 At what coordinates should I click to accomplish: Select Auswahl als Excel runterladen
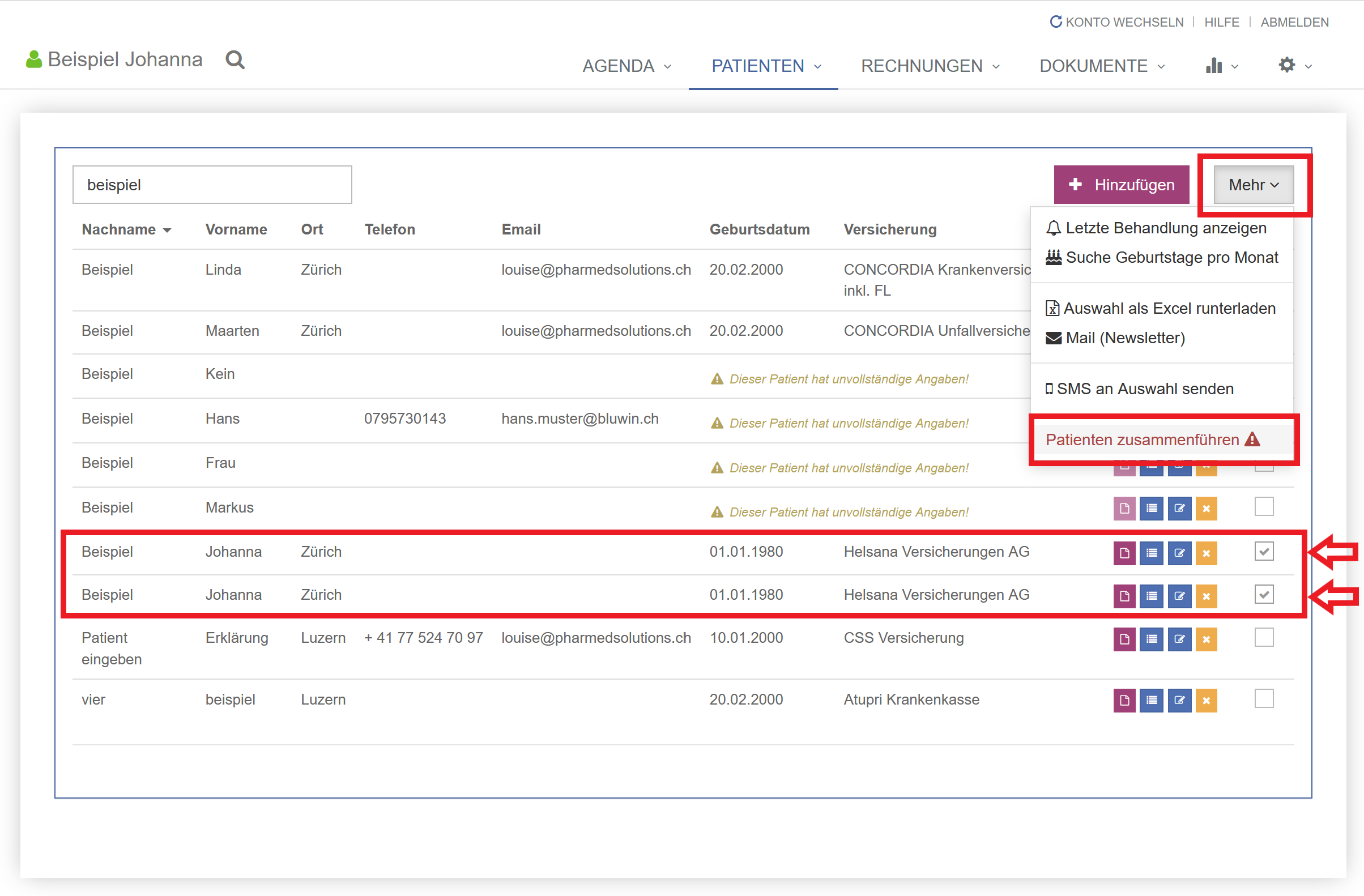(x=1161, y=308)
